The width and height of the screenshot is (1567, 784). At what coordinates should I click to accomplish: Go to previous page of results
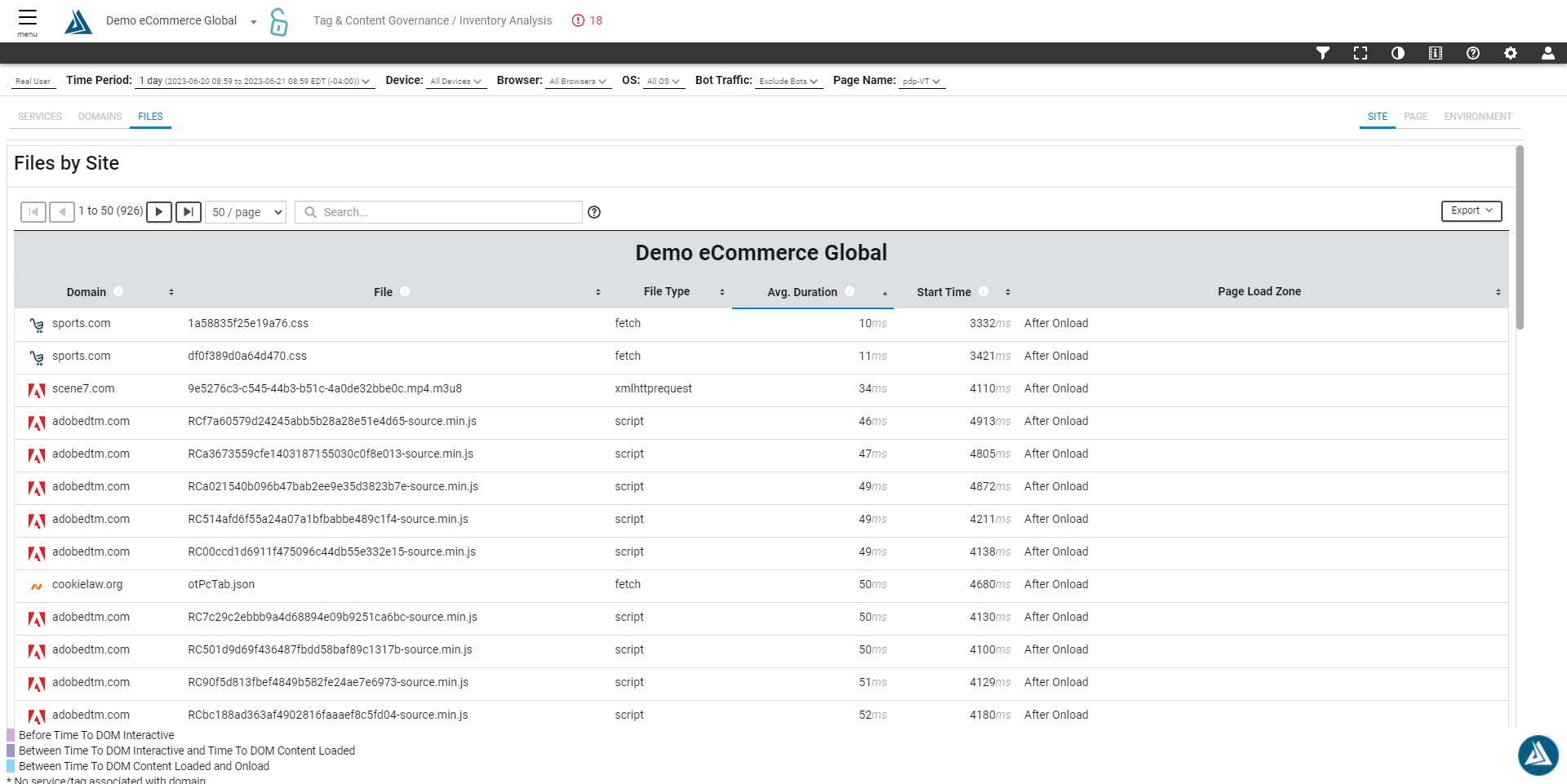(x=62, y=212)
